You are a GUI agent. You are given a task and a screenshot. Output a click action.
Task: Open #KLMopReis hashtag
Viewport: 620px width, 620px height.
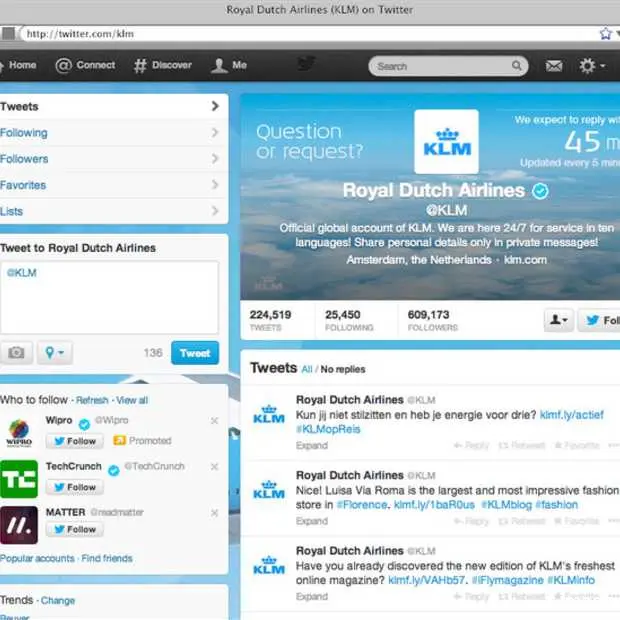(x=328, y=429)
